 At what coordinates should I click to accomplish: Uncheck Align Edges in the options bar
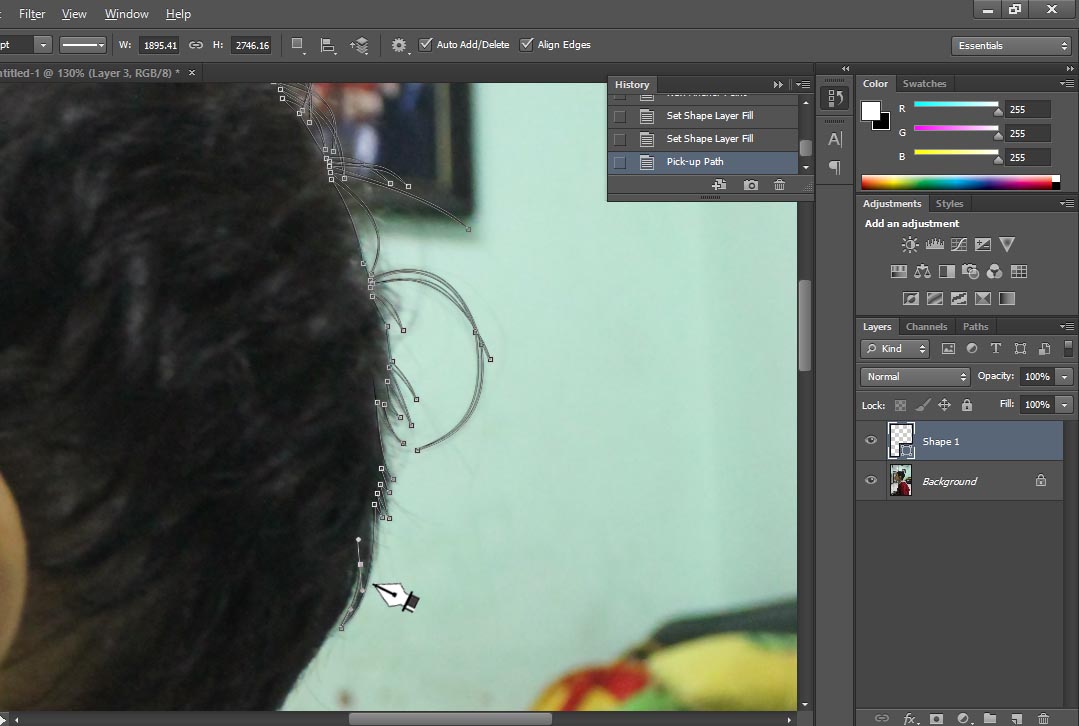tap(526, 44)
